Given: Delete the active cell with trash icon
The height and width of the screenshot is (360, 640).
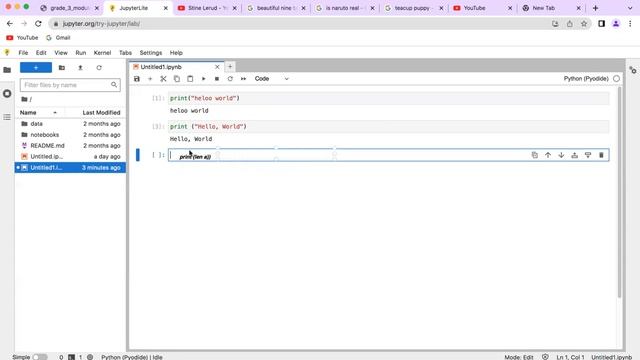Looking at the screenshot, I should click(x=601, y=155).
